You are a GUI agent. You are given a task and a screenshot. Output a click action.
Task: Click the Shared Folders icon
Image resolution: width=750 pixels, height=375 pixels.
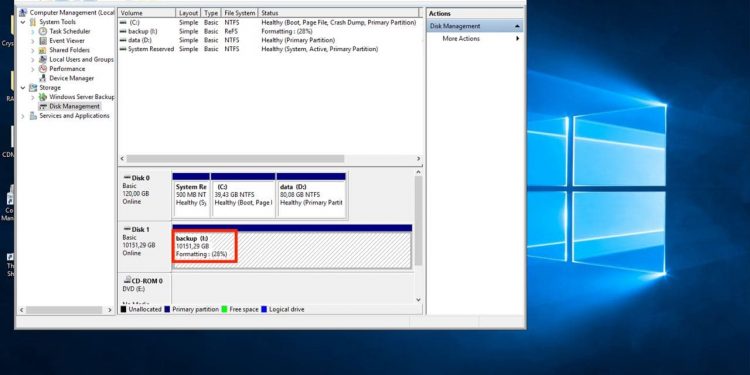(43, 50)
